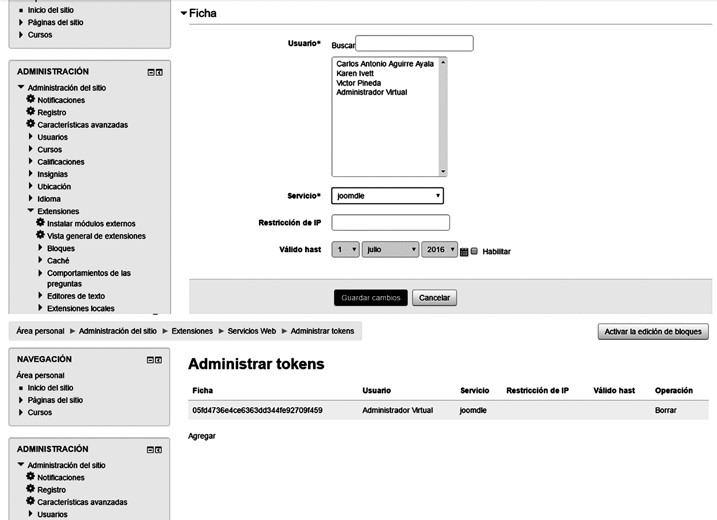Expand the Calificaciones tree node
The height and width of the screenshot is (520, 717).
pos(31,161)
